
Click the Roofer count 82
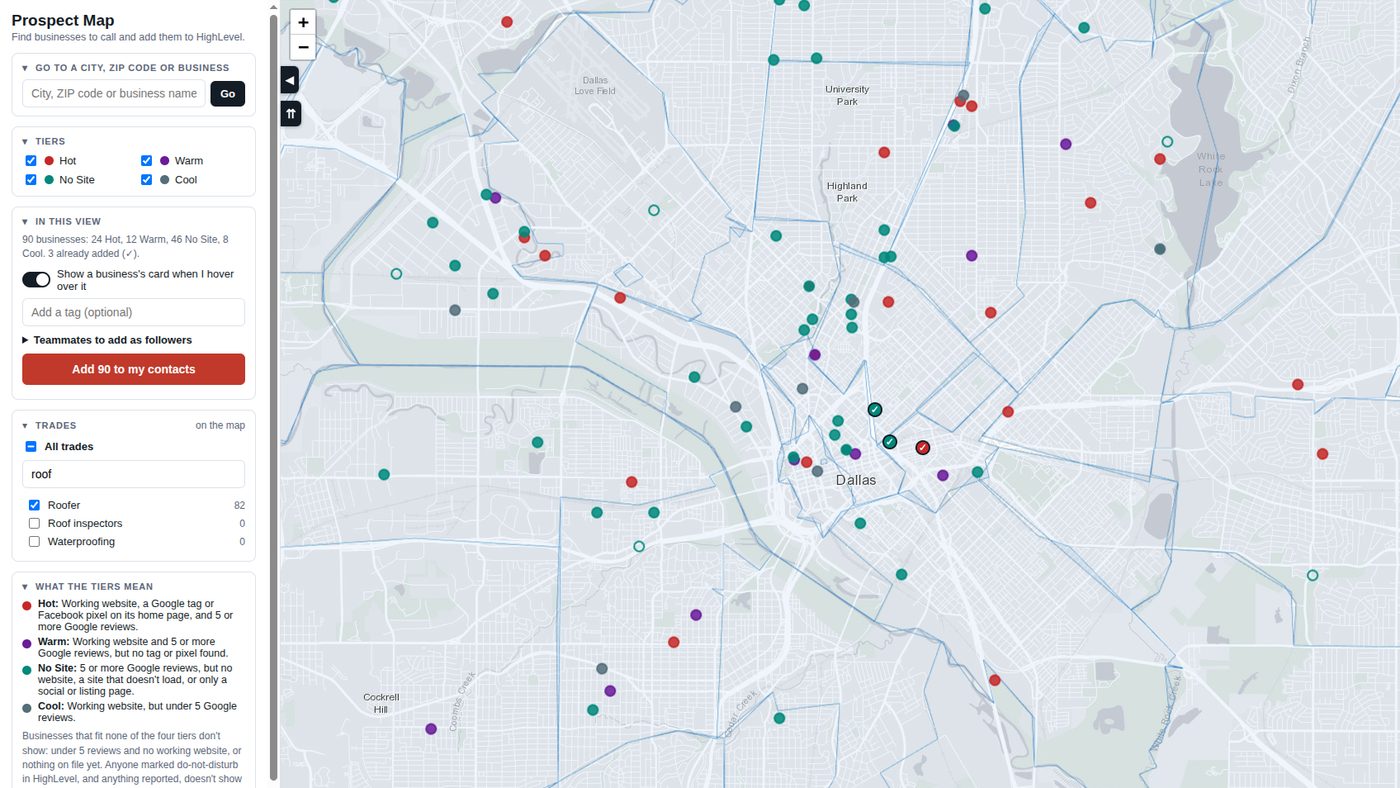pyautogui.click(x=239, y=506)
